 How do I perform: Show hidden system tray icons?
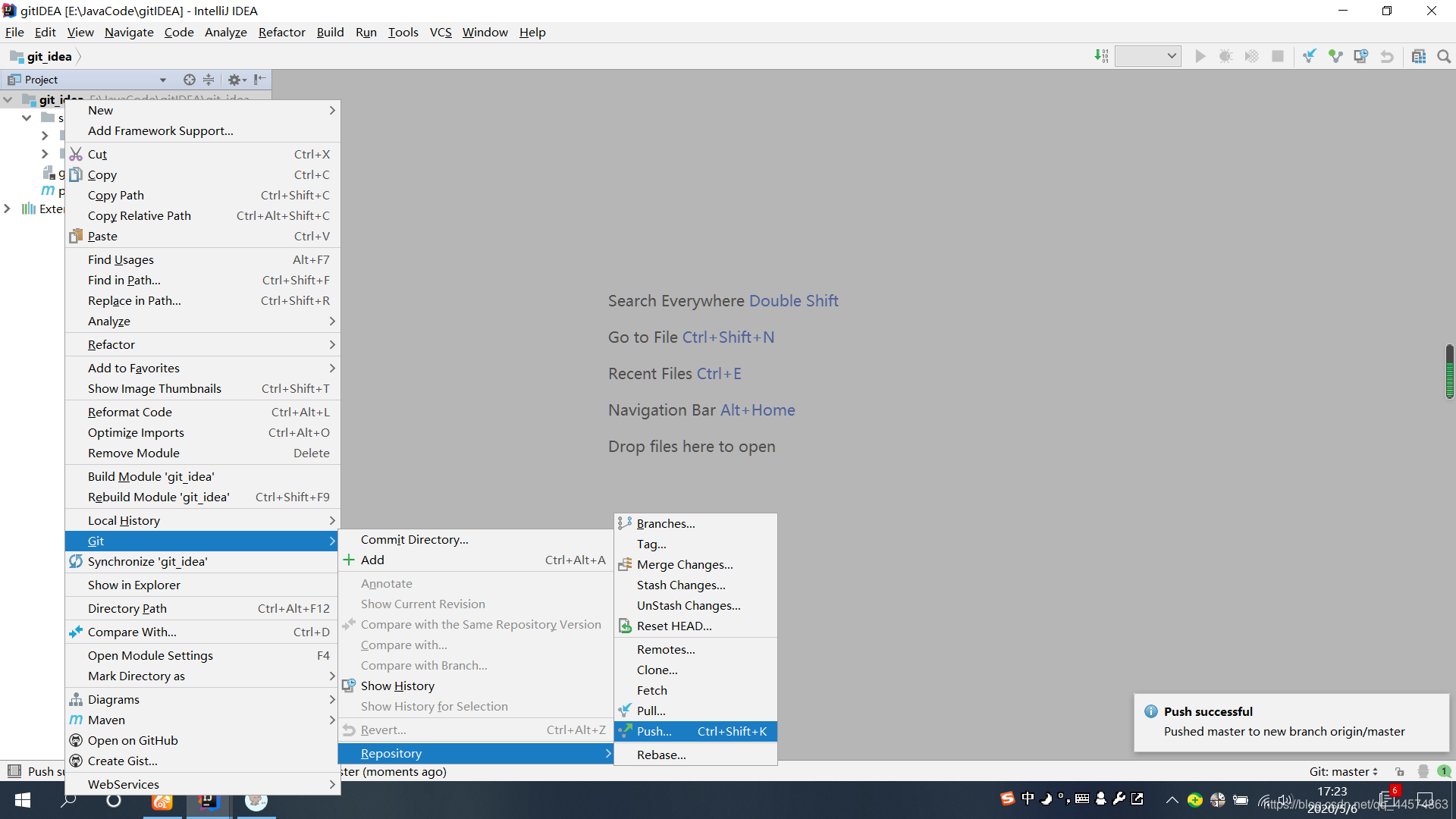pos(1172,799)
